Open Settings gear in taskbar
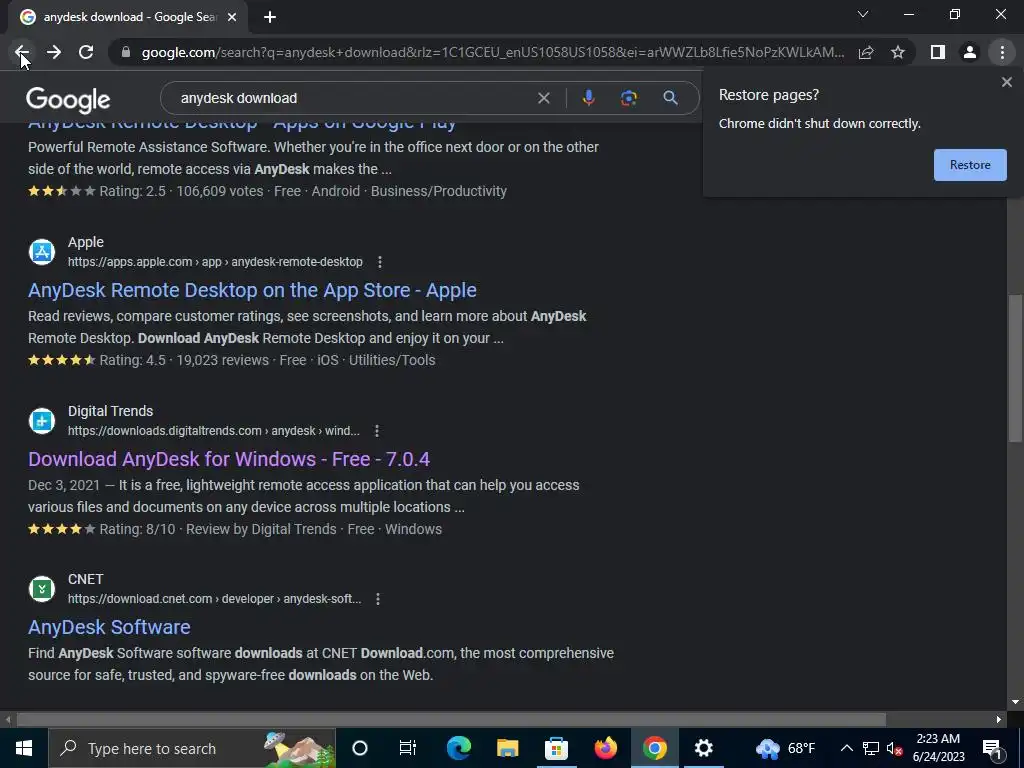The image size is (1024, 768). (703, 748)
